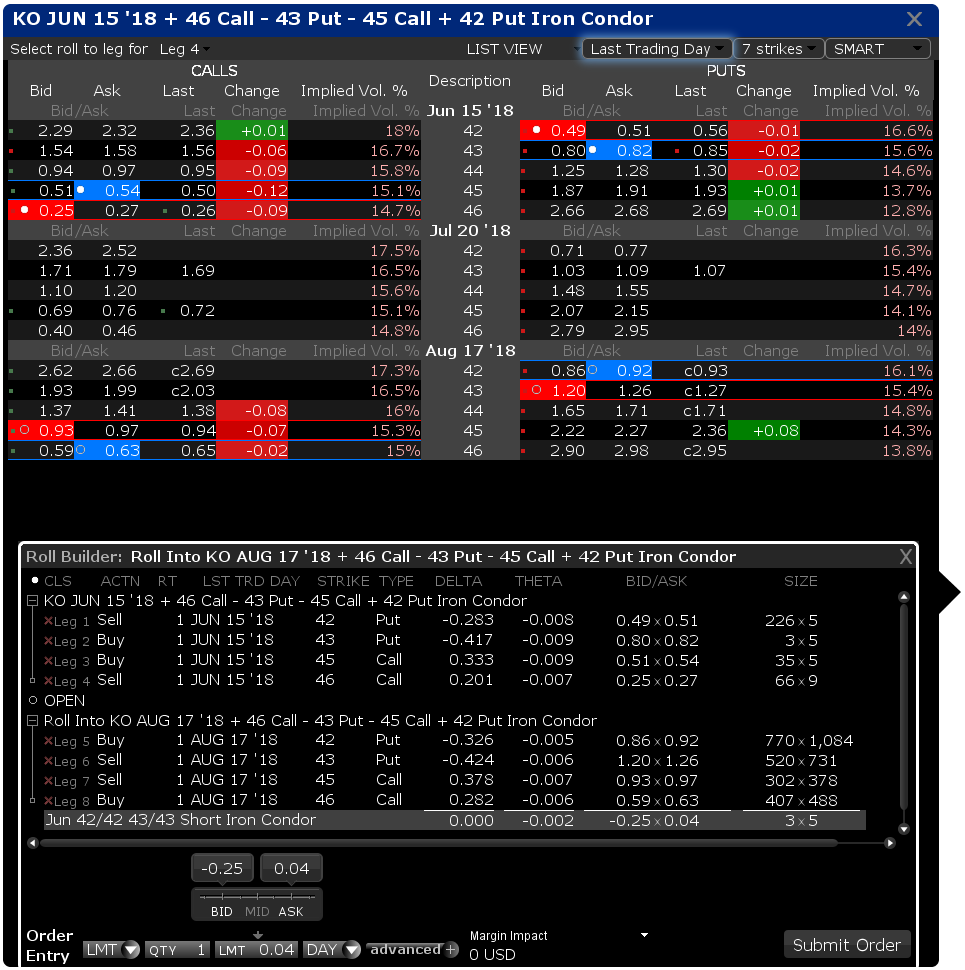Toggle Aug 43 put bid 1.20 selection
The image size is (965, 970).
pyautogui.click(x=552, y=390)
